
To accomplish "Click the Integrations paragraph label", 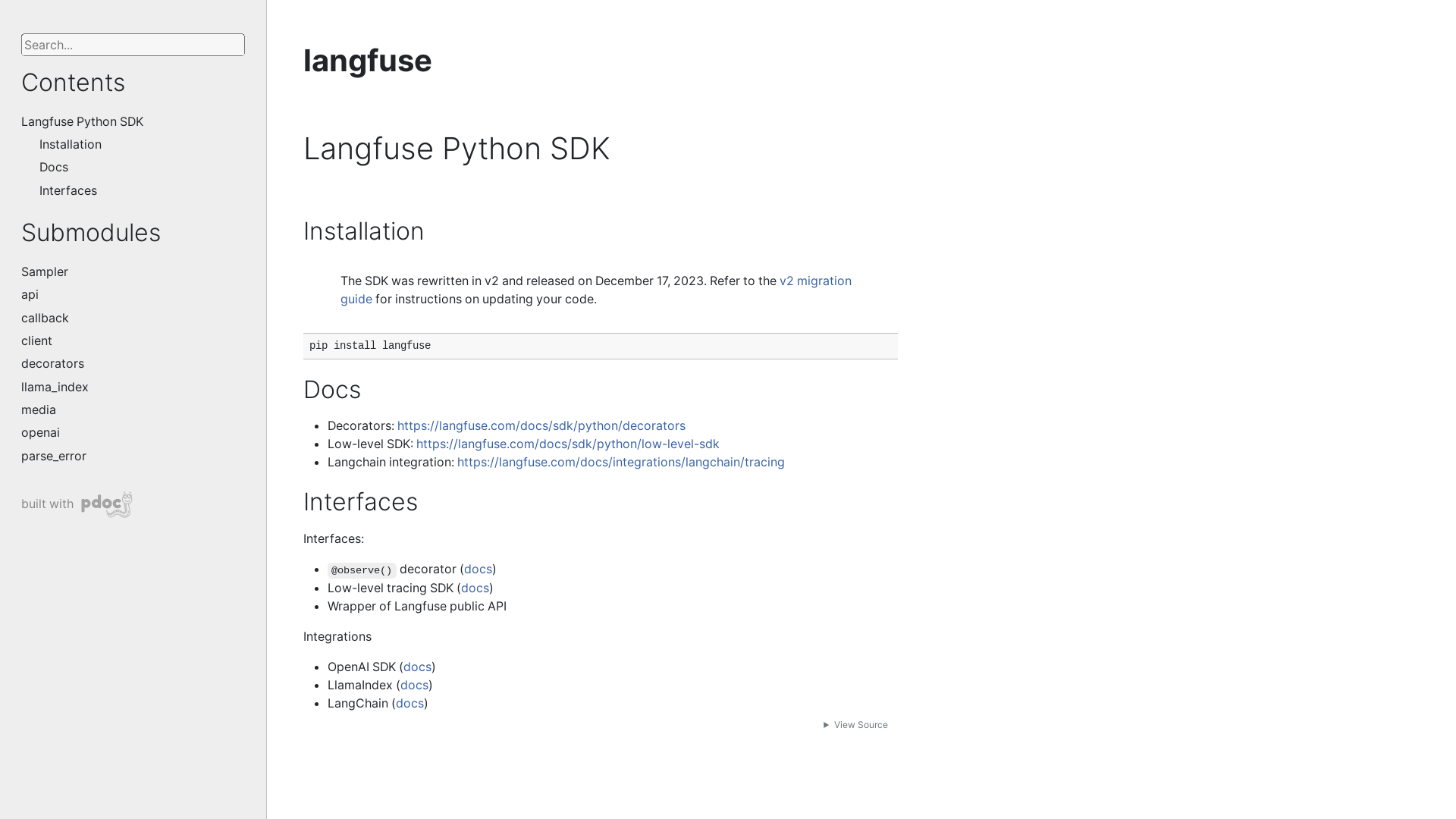I will (x=337, y=636).
